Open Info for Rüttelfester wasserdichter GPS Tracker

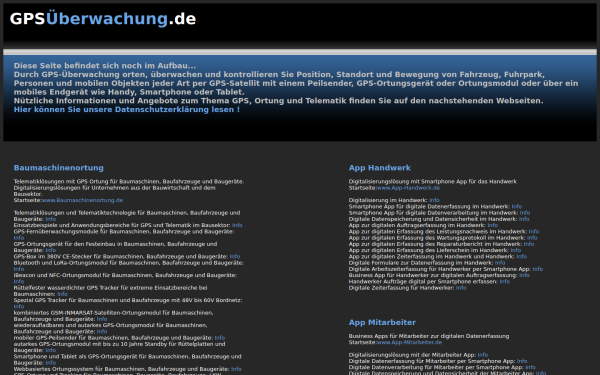(x=62, y=294)
